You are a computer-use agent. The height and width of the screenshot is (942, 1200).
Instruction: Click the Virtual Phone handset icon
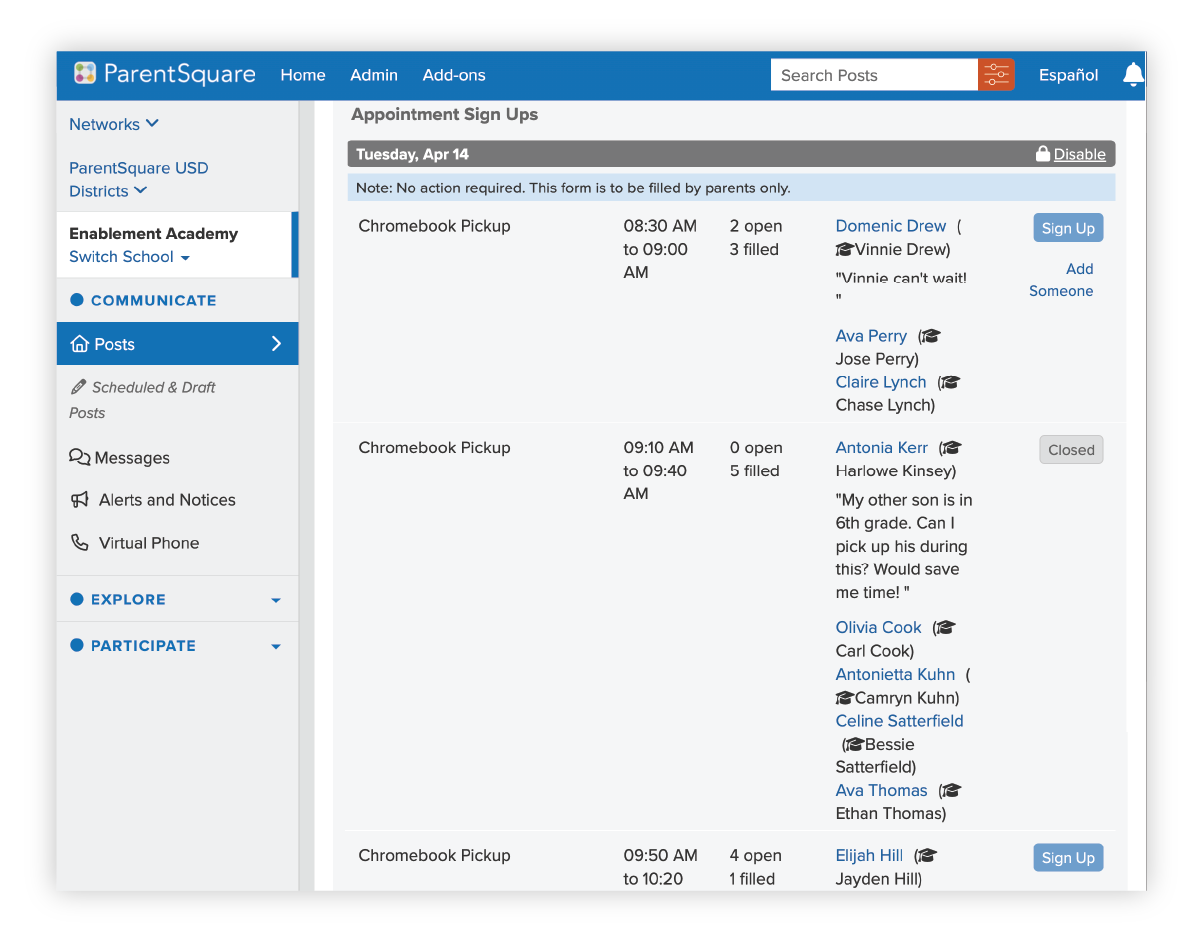(x=80, y=543)
